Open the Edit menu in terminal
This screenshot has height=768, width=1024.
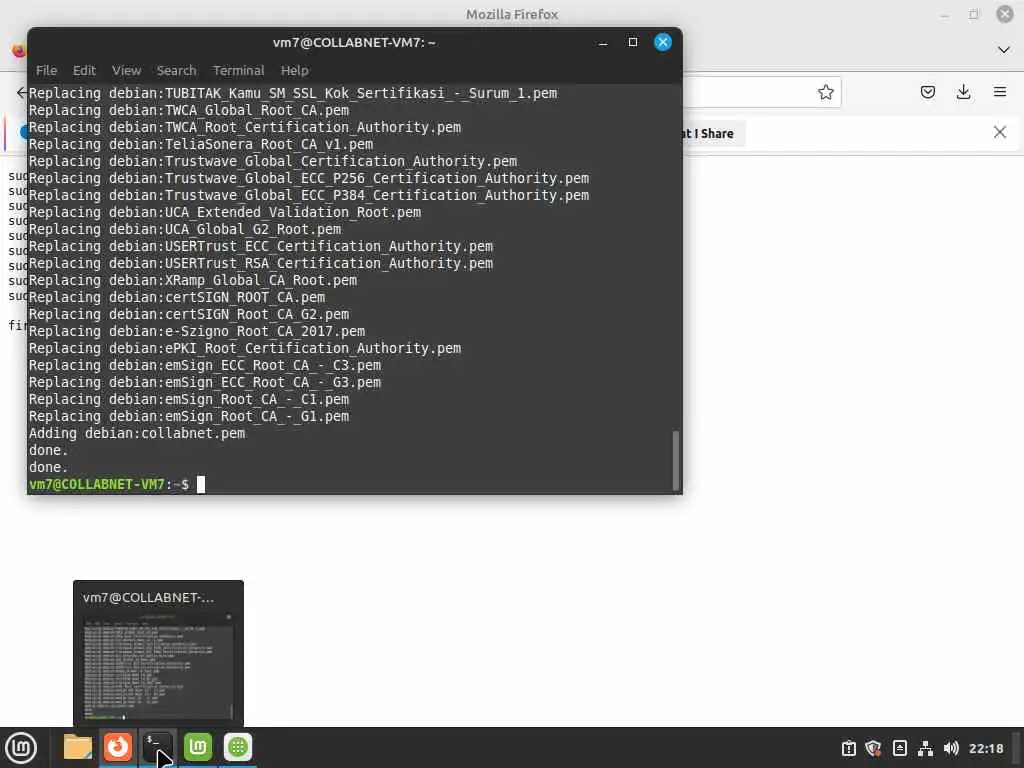[84, 71]
